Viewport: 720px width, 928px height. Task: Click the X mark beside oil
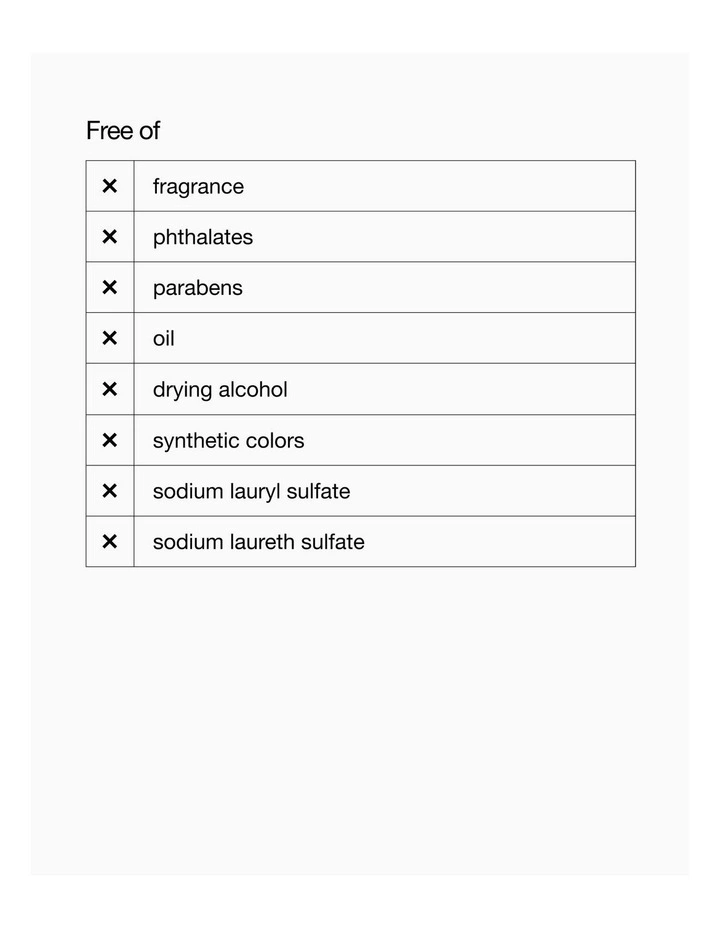tap(109, 338)
